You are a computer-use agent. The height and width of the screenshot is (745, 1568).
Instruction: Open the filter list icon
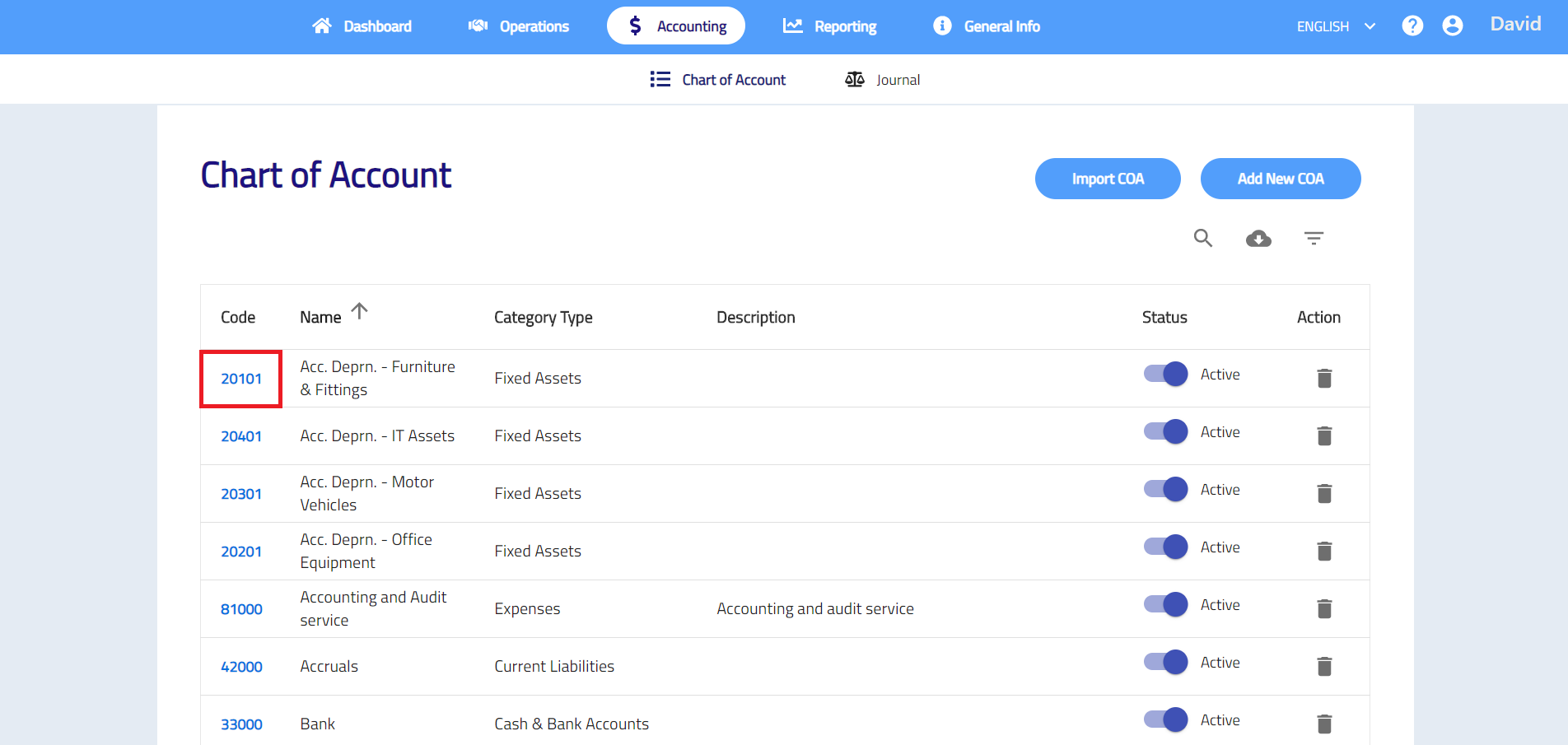[1314, 239]
